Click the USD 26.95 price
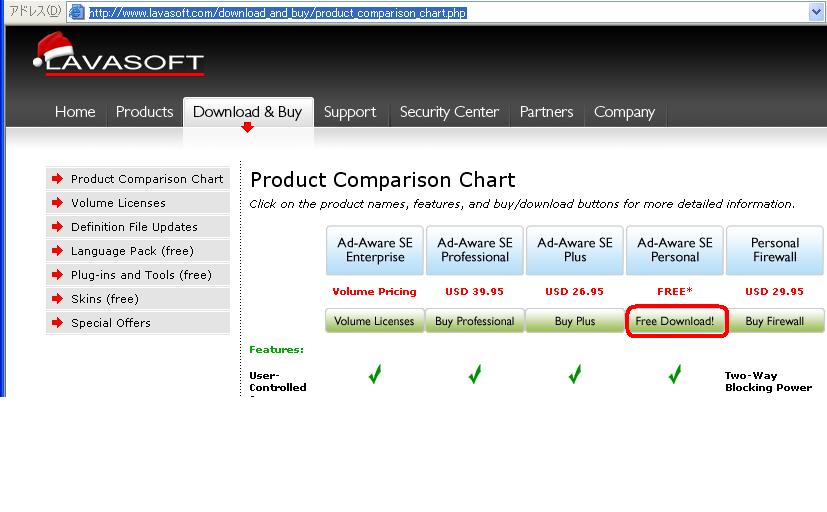827x512 pixels. 574,291
